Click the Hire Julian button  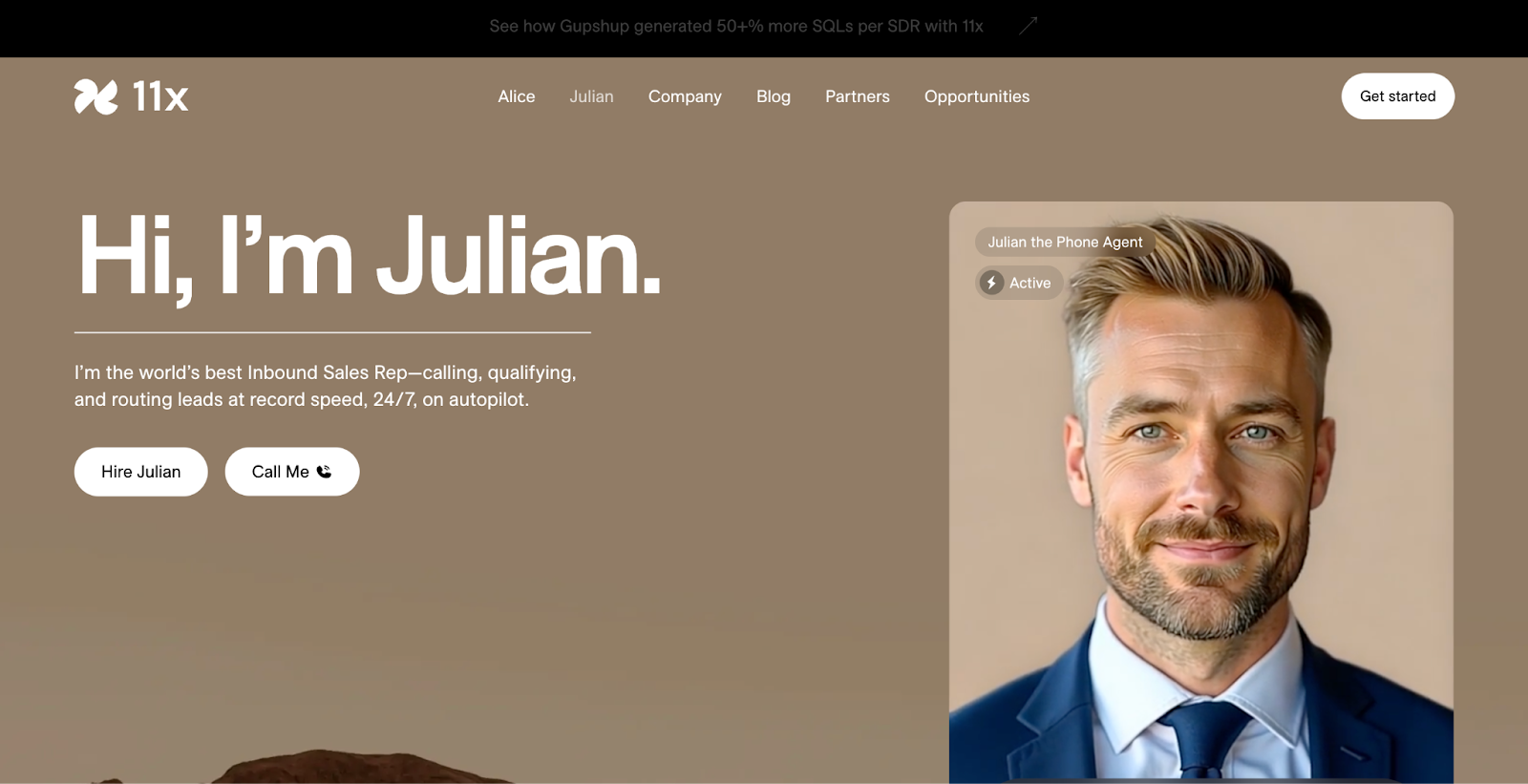[140, 472]
